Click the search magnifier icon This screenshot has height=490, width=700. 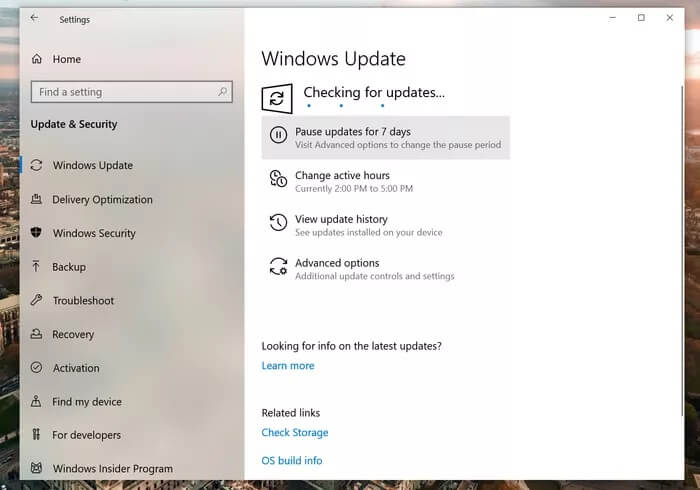point(222,91)
